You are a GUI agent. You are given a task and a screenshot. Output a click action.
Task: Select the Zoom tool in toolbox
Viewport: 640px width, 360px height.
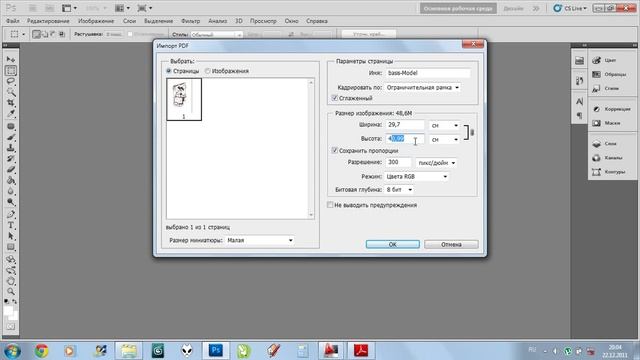tap(11, 291)
